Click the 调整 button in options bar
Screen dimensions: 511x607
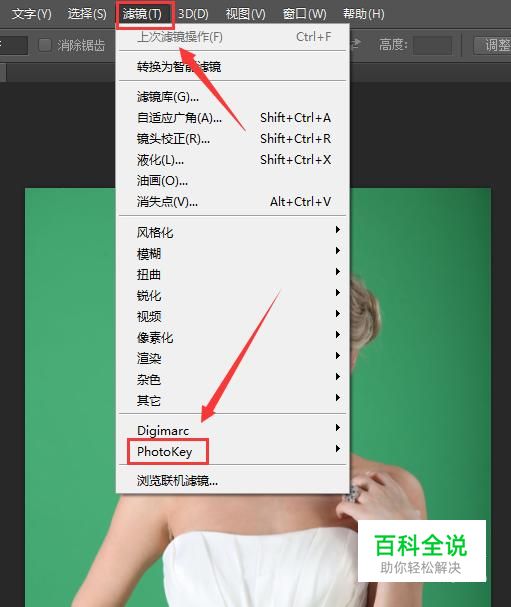point(492,45)
